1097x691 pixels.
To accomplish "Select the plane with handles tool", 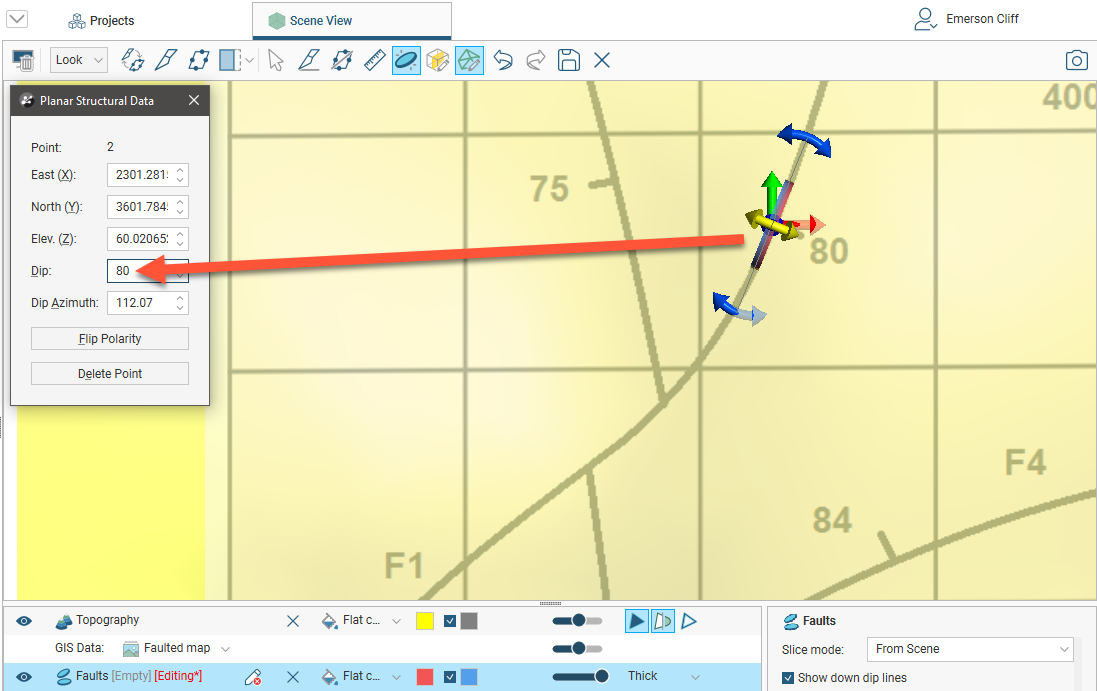I will [x=199, y=60].
